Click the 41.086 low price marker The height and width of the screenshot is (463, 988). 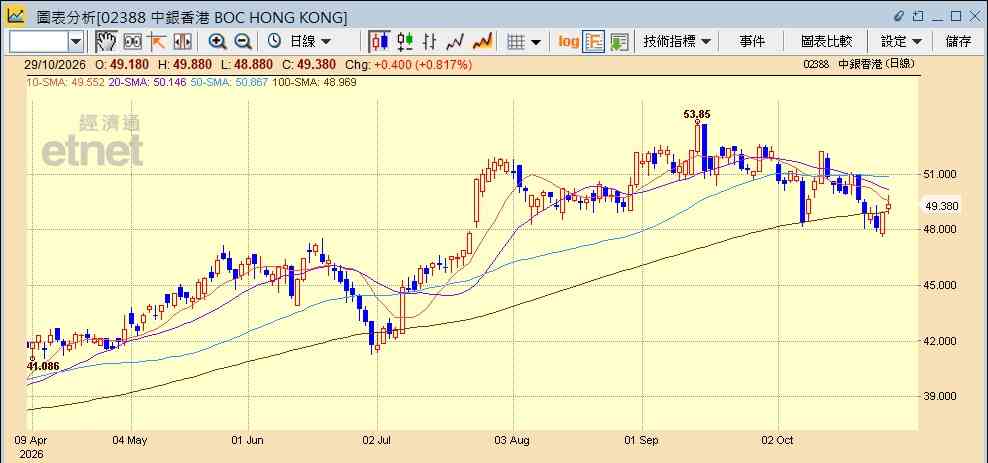(43, 366)
